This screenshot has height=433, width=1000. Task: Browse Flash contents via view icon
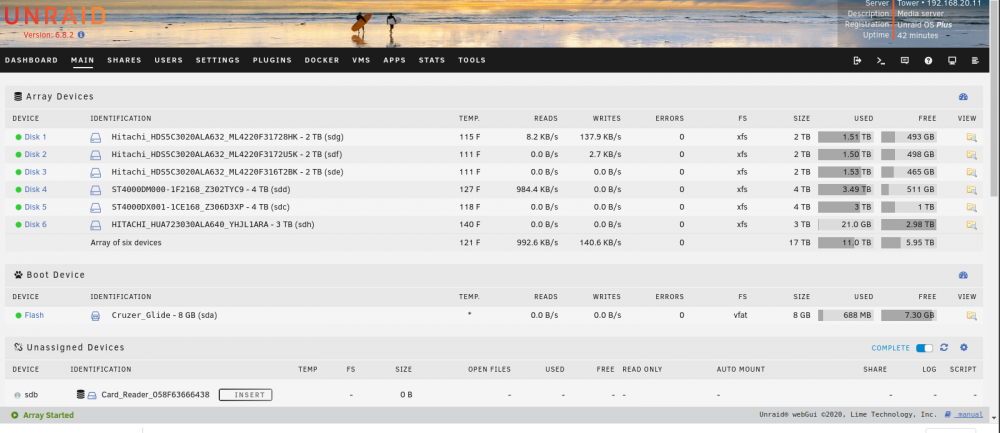[971, 315]
